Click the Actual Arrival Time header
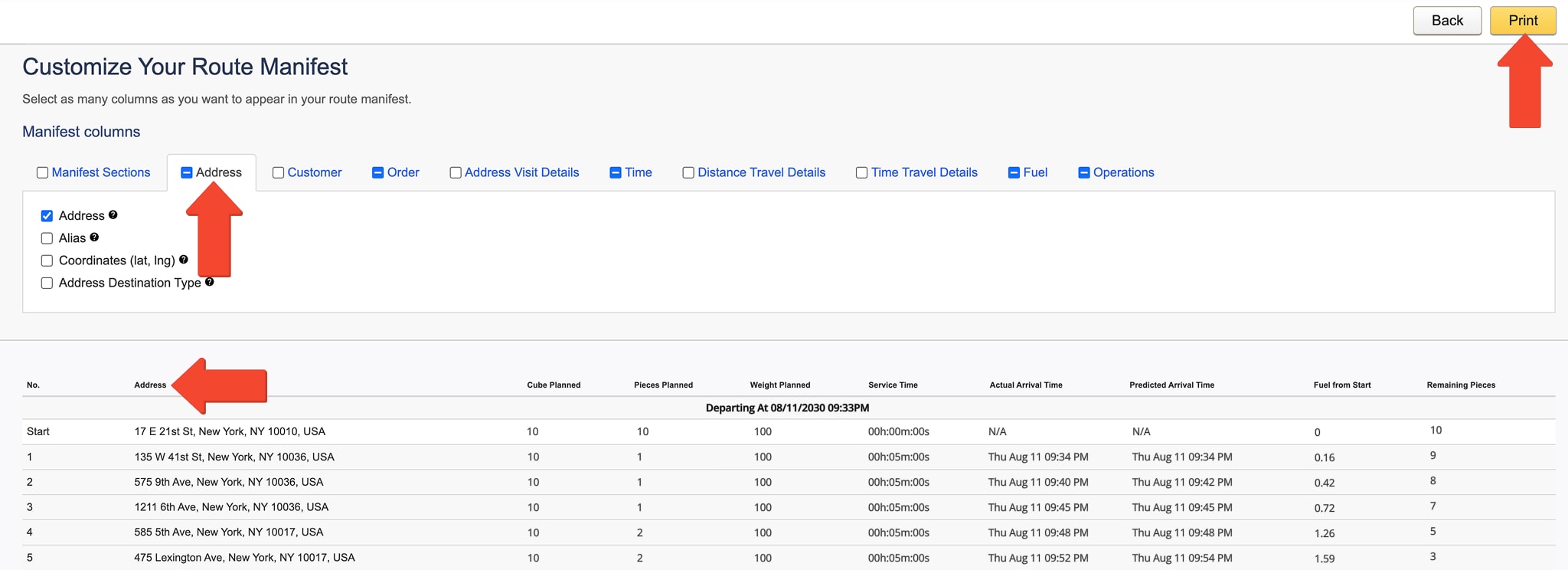1568x570 pixels. click(1026, 385)
